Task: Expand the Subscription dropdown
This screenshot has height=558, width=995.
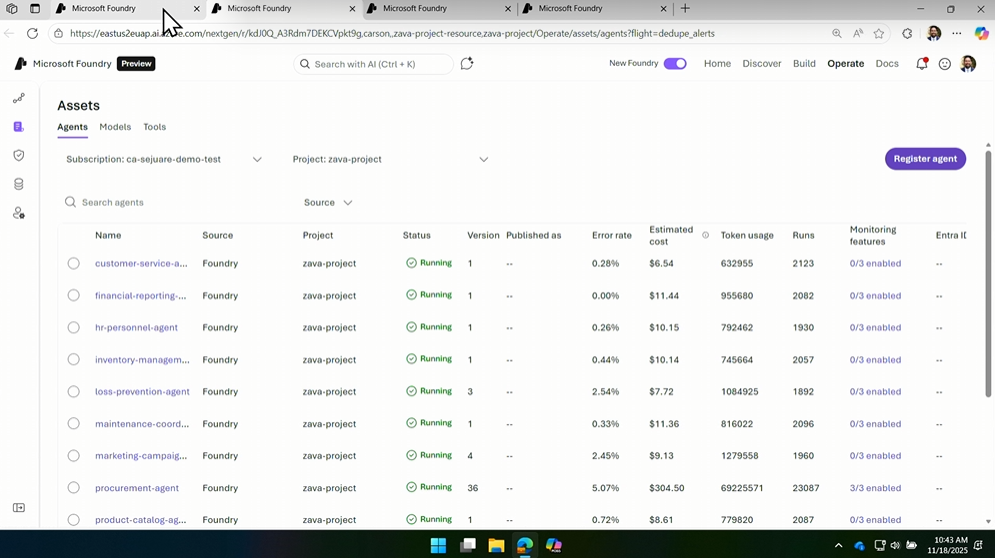Action: point(257,159)
